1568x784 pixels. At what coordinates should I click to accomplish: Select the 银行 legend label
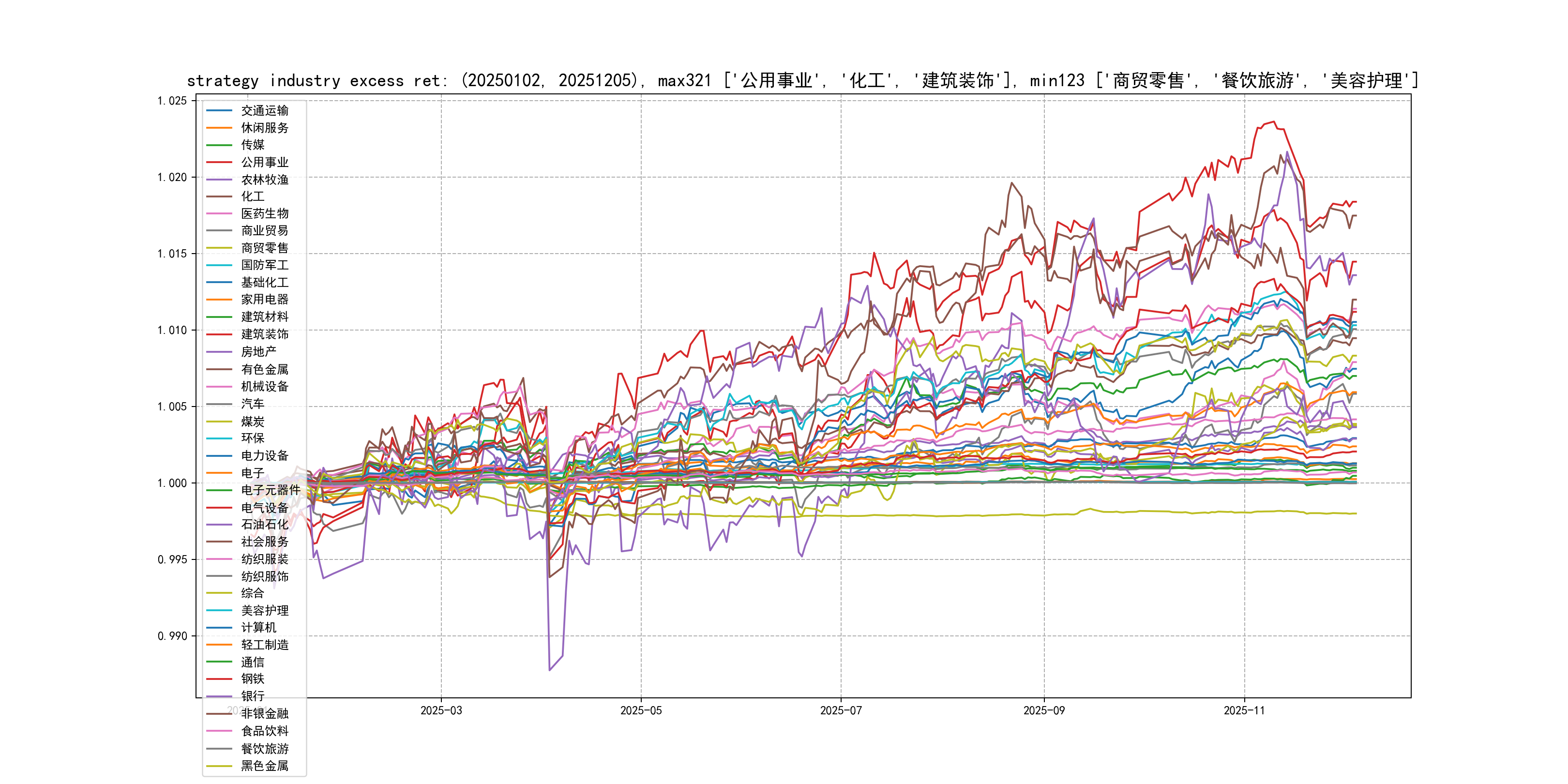click(x=252, y=696)
